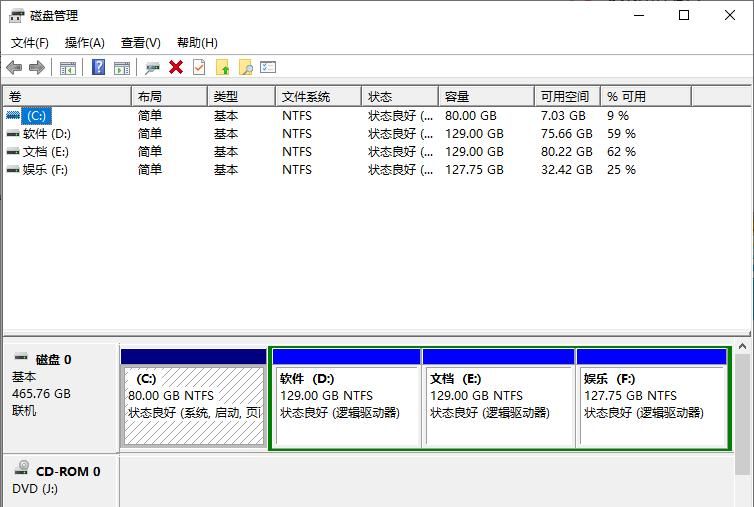Open the 帮助(H) menu
The width and height of the screenshot is (754, 507).
point(197,43)
